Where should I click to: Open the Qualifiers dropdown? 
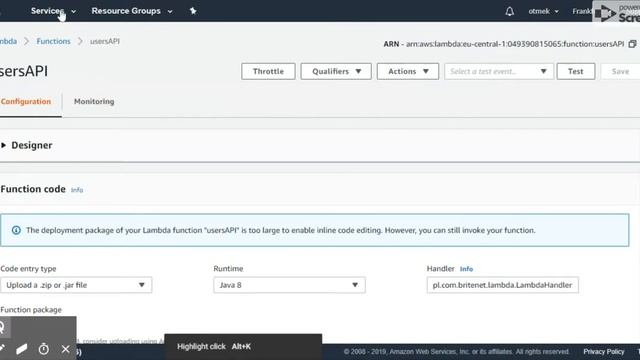pyautogui.click(x=336, y=71)
